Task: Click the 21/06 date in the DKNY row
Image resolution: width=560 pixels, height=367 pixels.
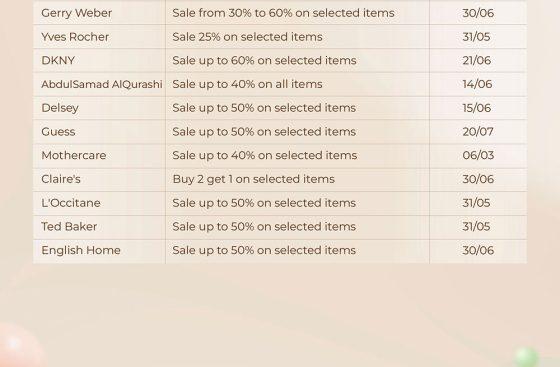Action: [x=476, y=60]
